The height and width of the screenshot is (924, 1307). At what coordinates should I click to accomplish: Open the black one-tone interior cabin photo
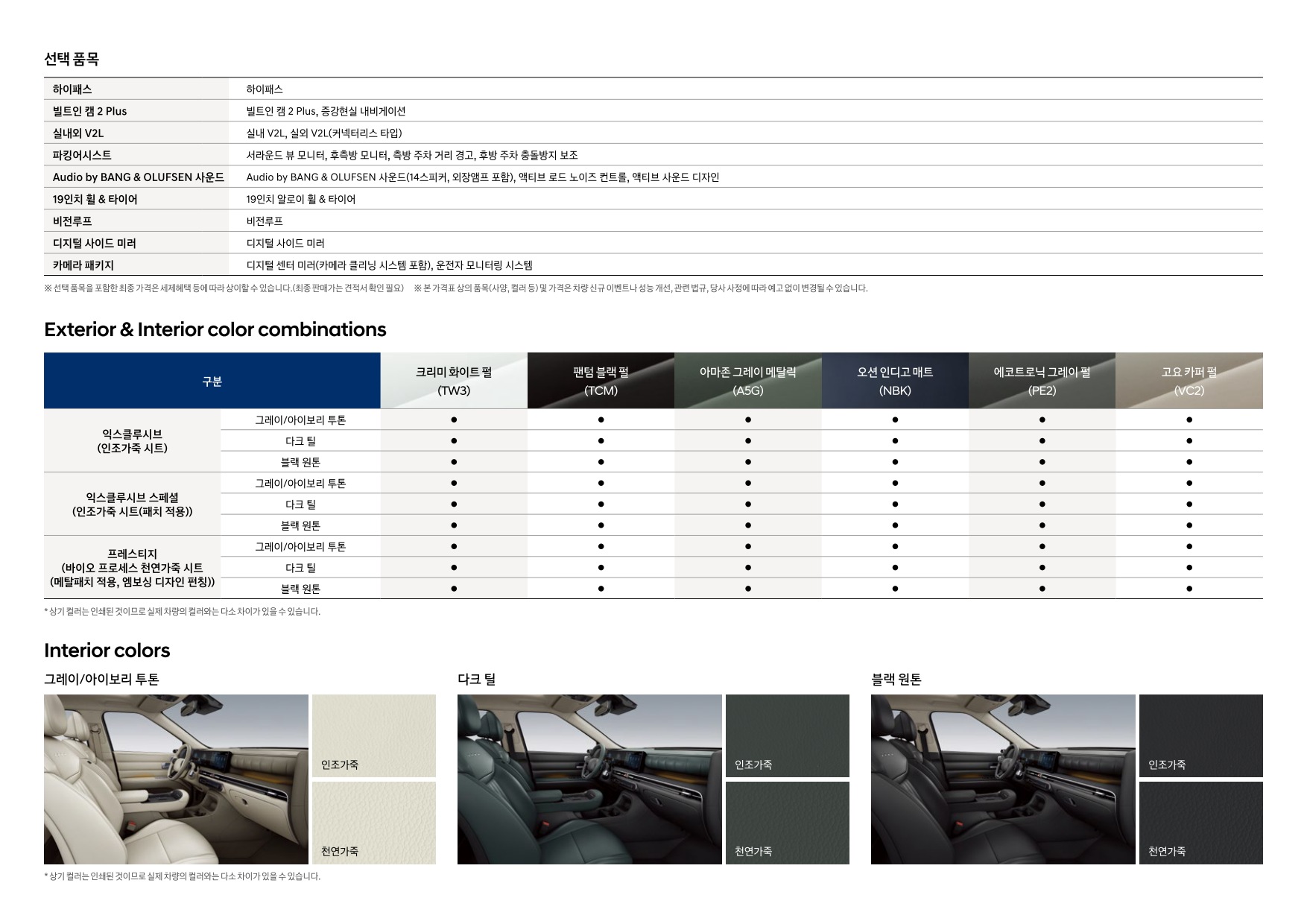[x=1003, y=779]
